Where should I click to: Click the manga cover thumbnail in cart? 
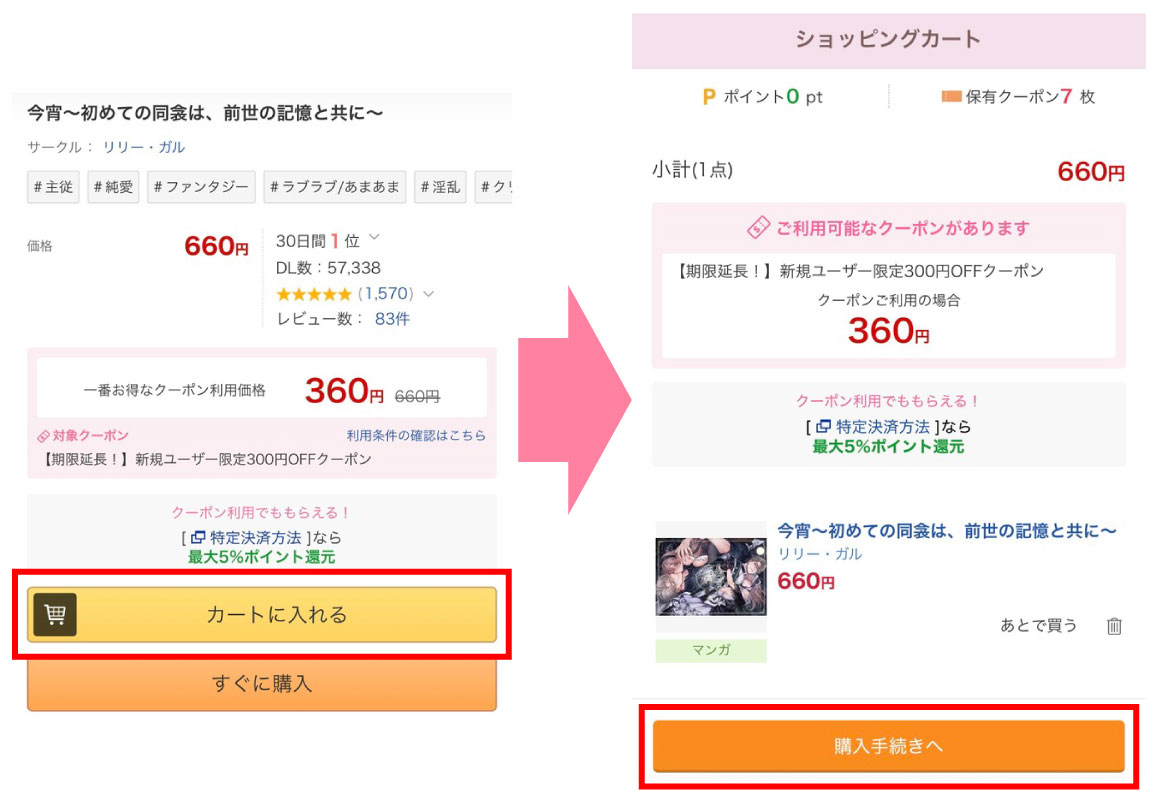pos(710,578)
